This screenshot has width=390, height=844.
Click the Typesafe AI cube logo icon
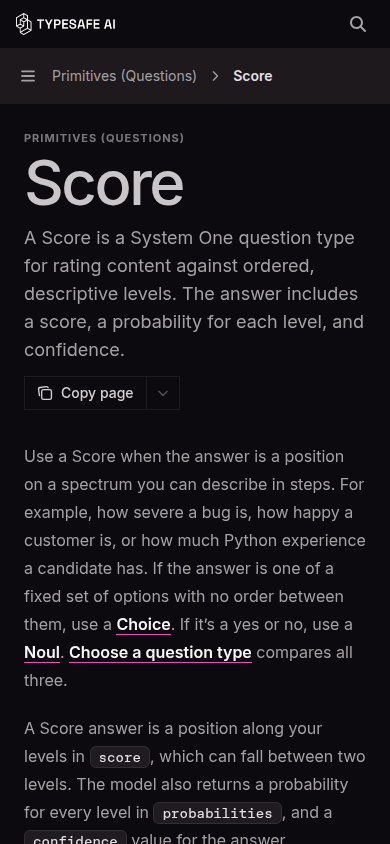coord(24,24)
